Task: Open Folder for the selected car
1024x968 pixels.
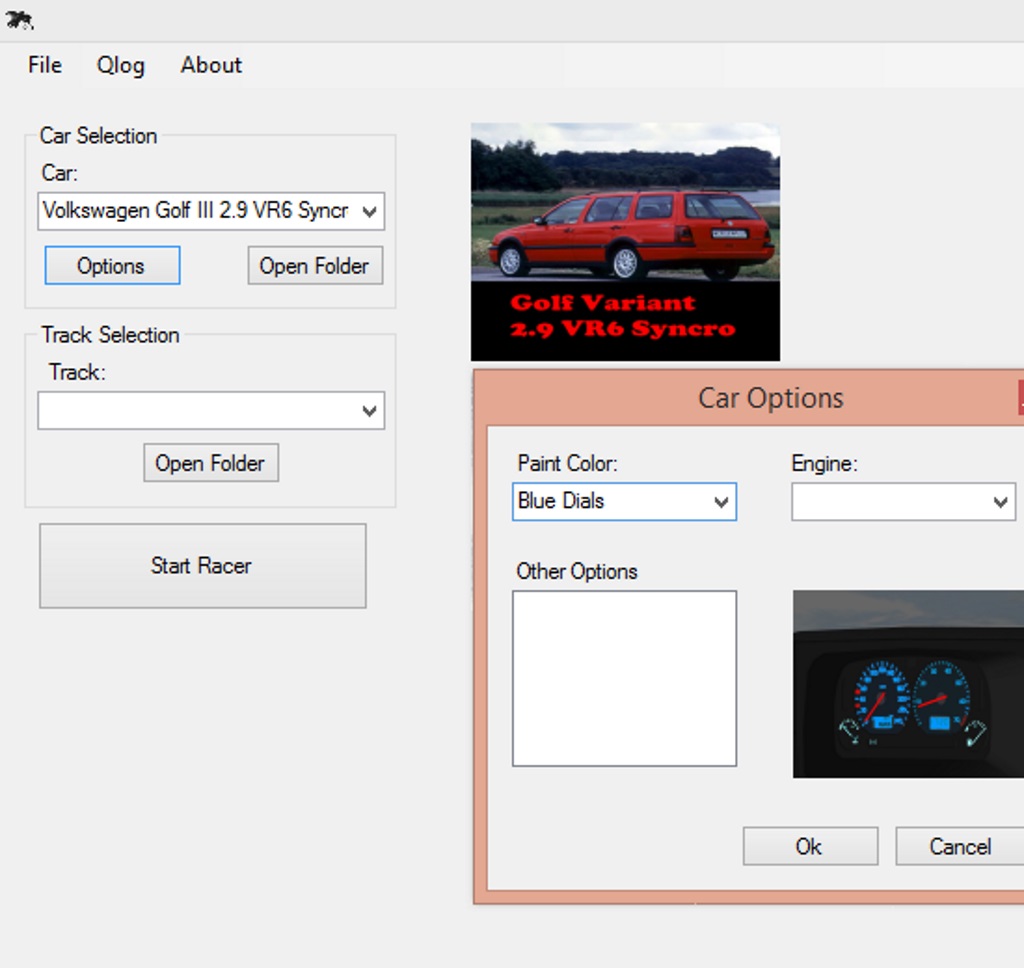Action: (x=315, y=265)
